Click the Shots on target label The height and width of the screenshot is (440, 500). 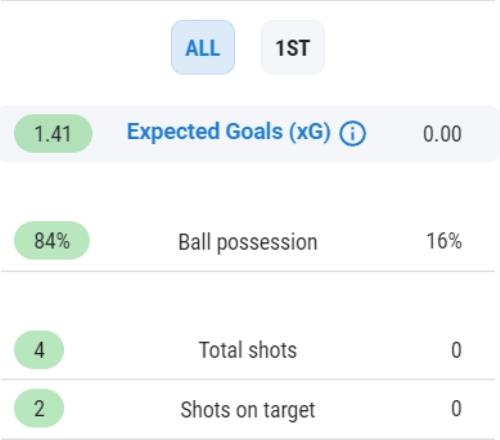(x=248, y=410)
